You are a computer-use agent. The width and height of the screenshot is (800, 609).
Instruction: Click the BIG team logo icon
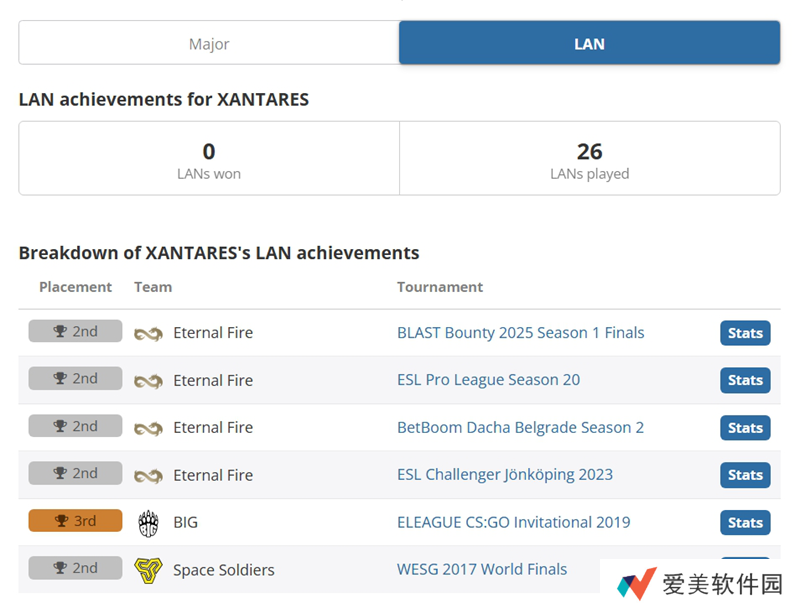pos(148,522)
